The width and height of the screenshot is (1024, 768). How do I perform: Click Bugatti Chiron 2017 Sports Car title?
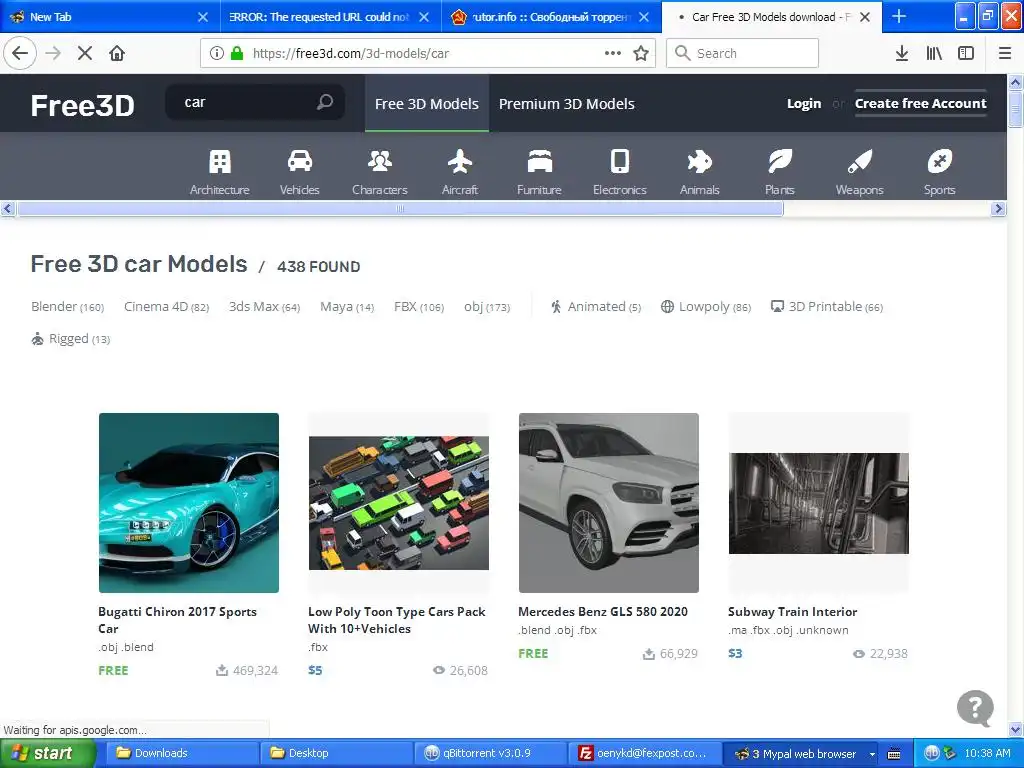[x=178, y=620]
